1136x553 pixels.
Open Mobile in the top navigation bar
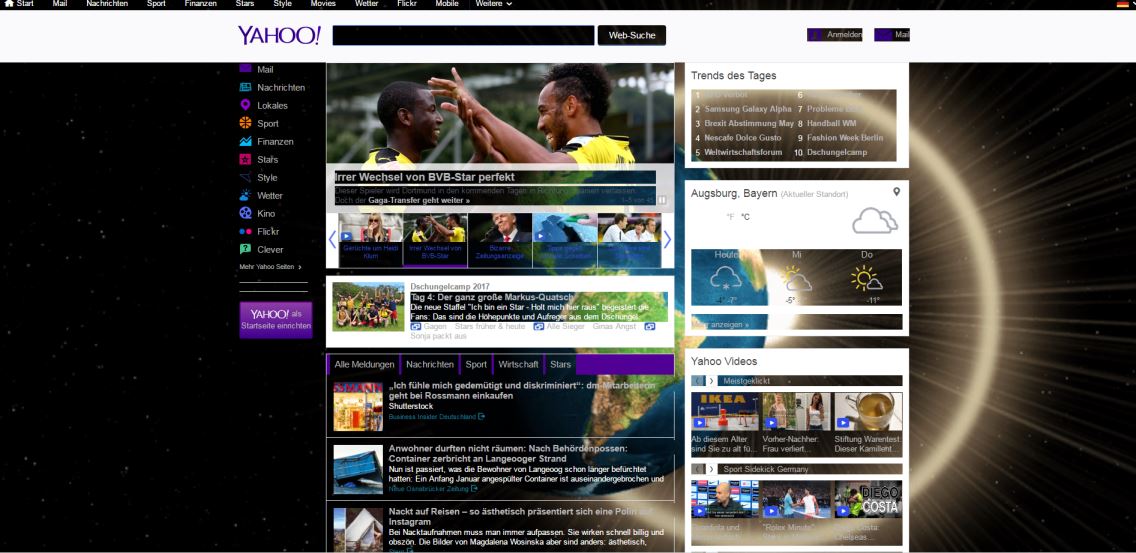tap(447, 4)
